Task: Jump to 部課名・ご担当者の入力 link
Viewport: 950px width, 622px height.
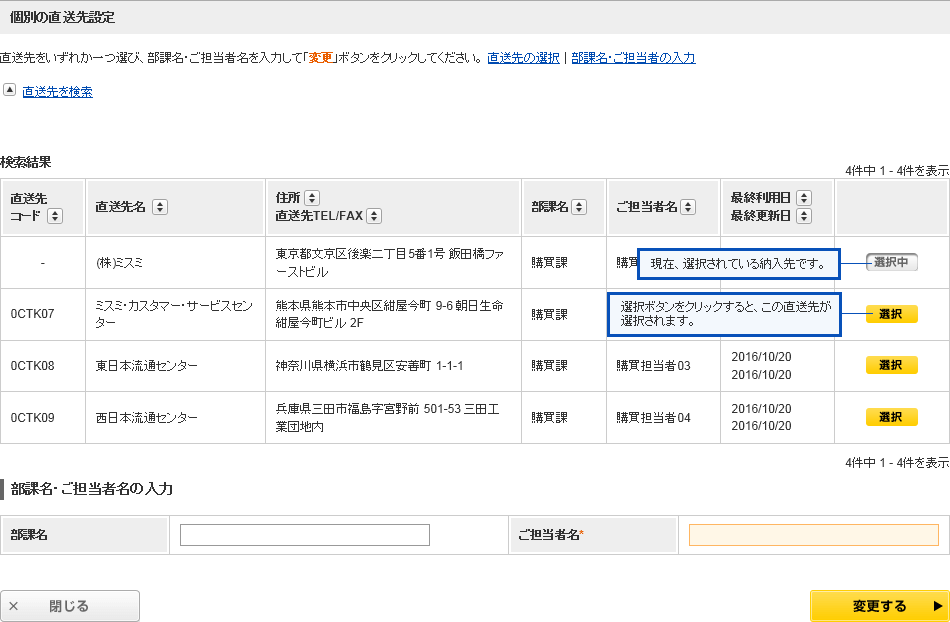Action: 634,58
